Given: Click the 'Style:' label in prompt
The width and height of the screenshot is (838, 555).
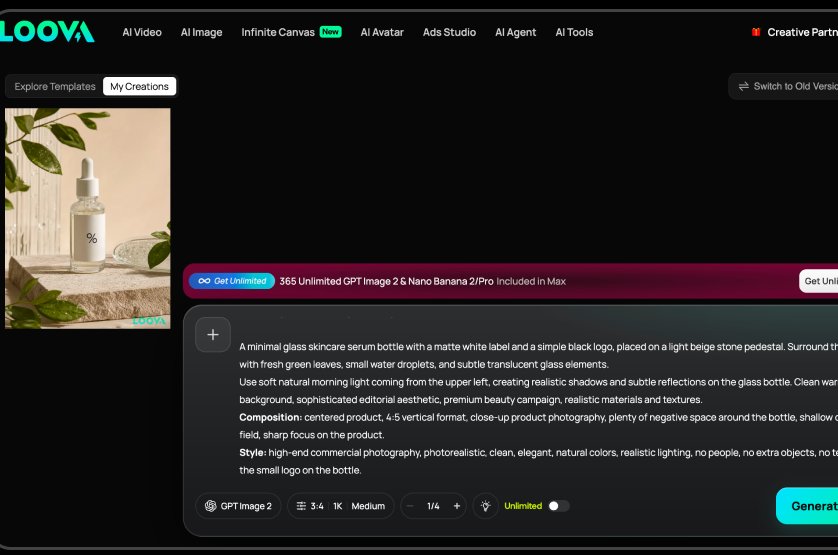Looking at the screenshot, I should [252, 452].
